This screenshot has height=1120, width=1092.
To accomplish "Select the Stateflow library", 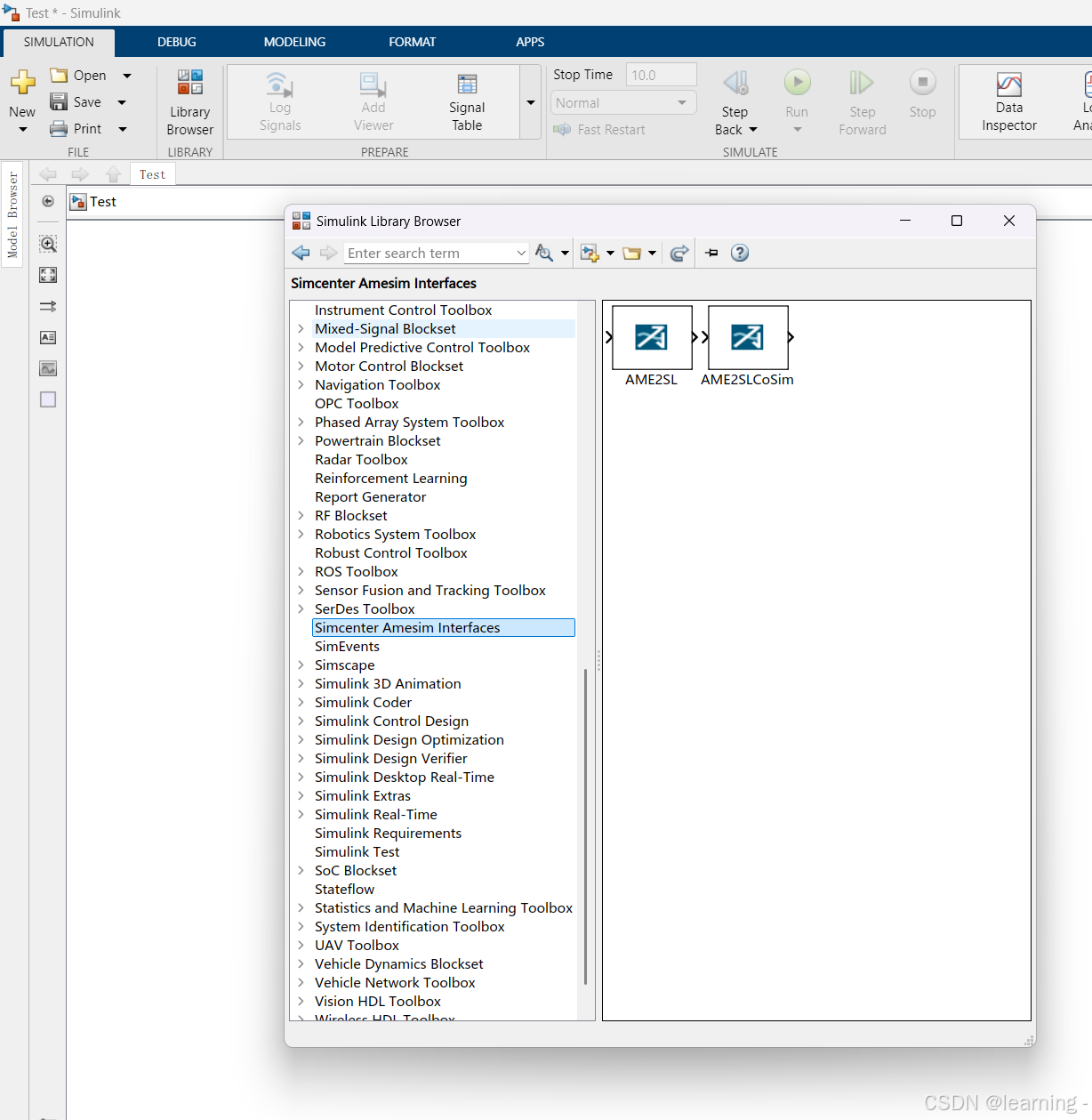I will tap(344, 889).
